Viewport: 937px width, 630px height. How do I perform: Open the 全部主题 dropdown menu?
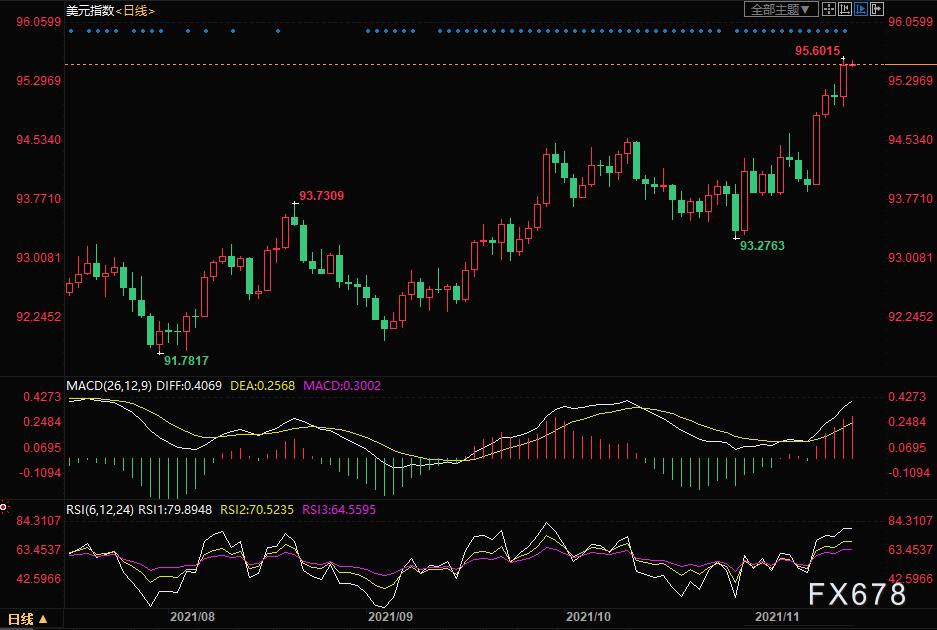(782, 9)
